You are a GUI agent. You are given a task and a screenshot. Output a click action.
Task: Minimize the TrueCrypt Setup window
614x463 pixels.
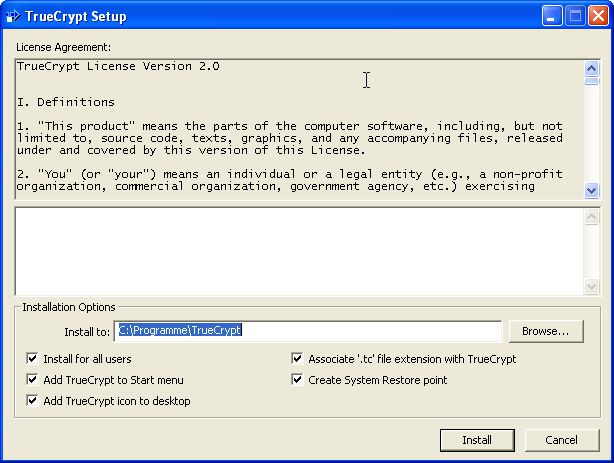click(x=551, y=16)
